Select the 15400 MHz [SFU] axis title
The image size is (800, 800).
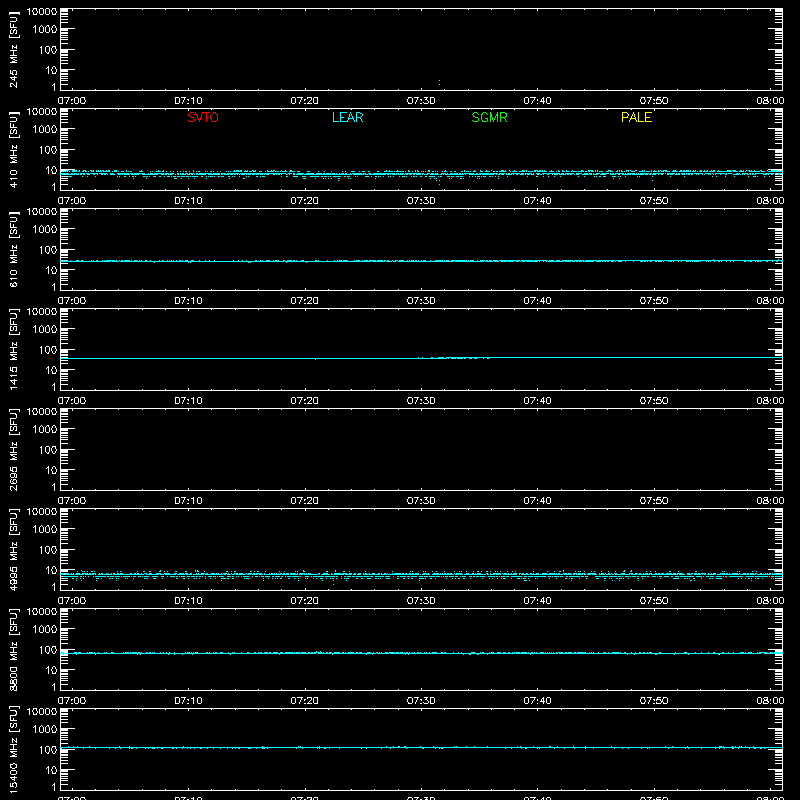(13, 749)
